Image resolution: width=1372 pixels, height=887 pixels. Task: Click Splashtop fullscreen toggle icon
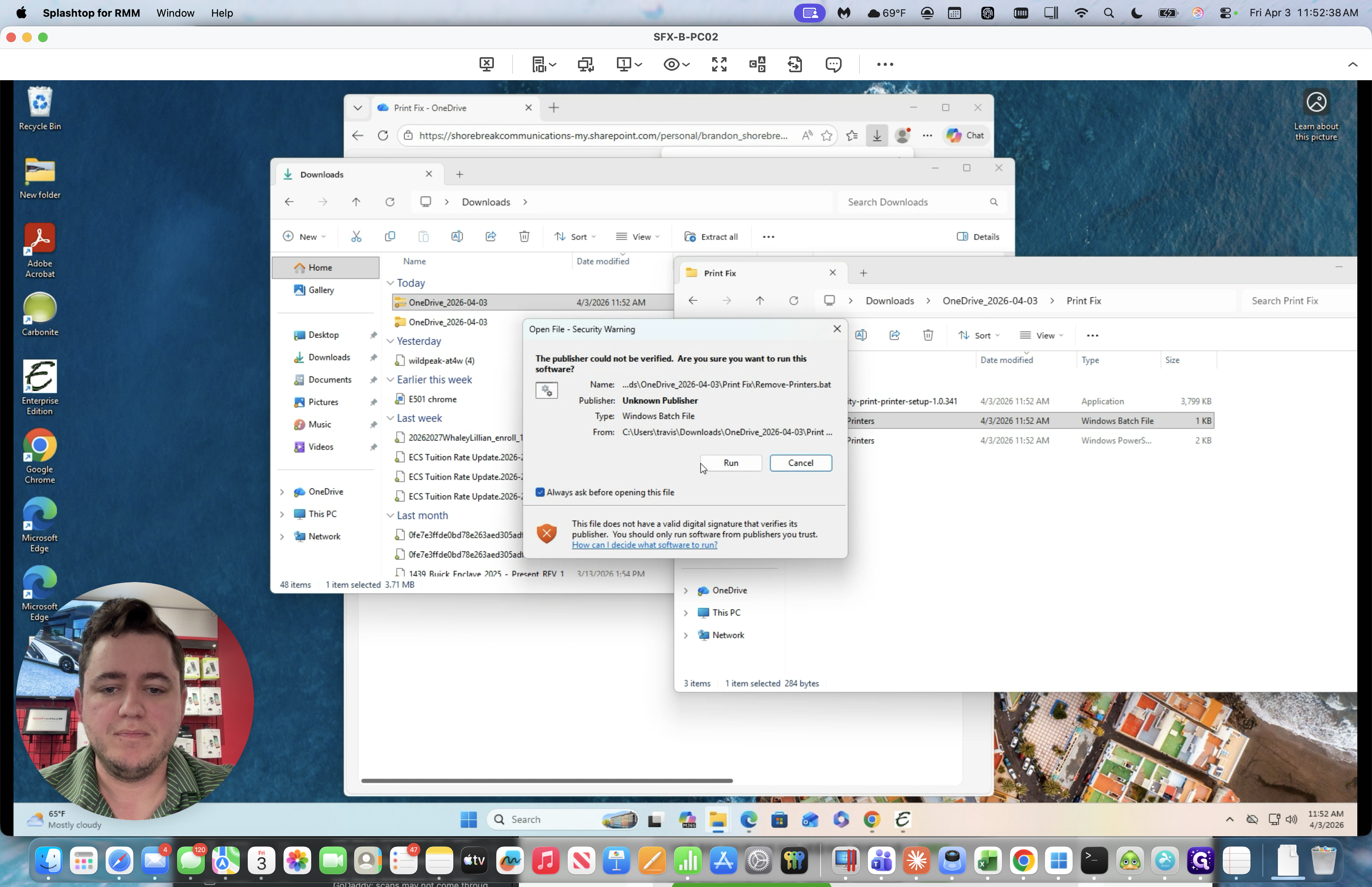click(x=719, y=64)
